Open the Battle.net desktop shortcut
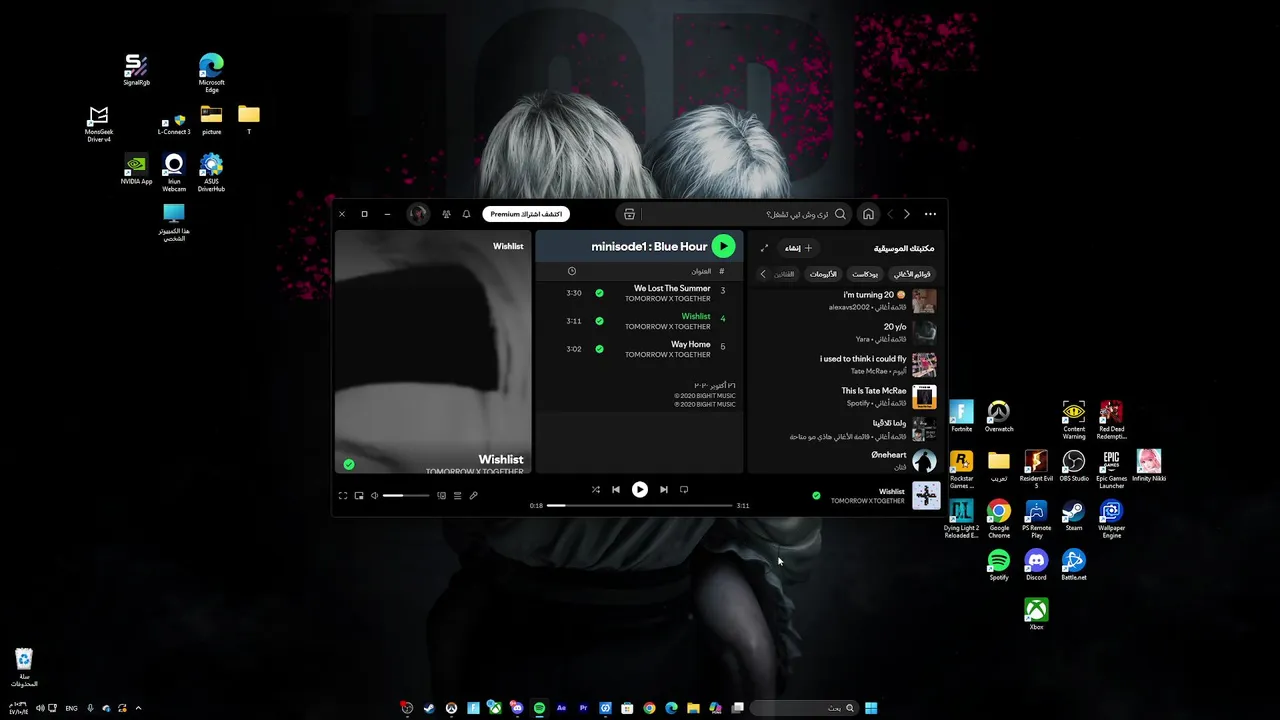Image resolution: width=1280 pixels, height=720 pixels. [x=1074, y=565]
